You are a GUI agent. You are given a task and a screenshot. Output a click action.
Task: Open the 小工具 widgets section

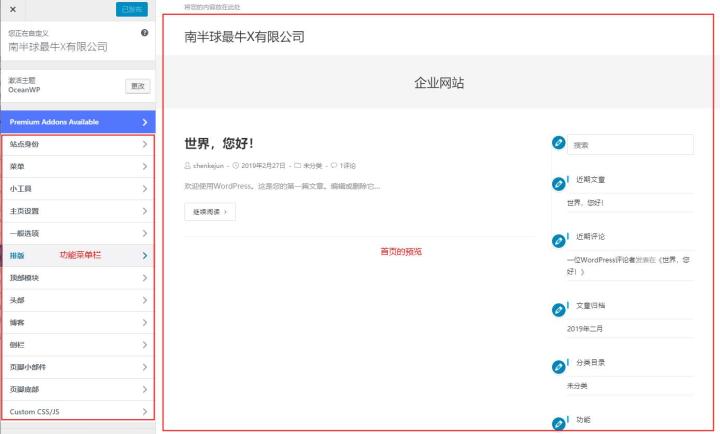click(78, 189)
